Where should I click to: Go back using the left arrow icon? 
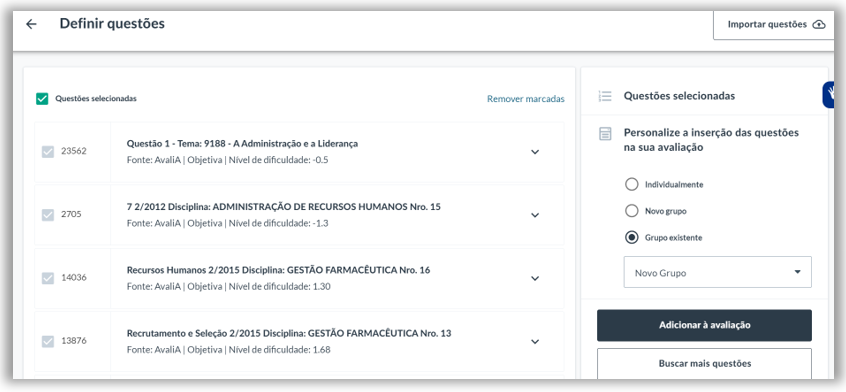coord(31,24)
